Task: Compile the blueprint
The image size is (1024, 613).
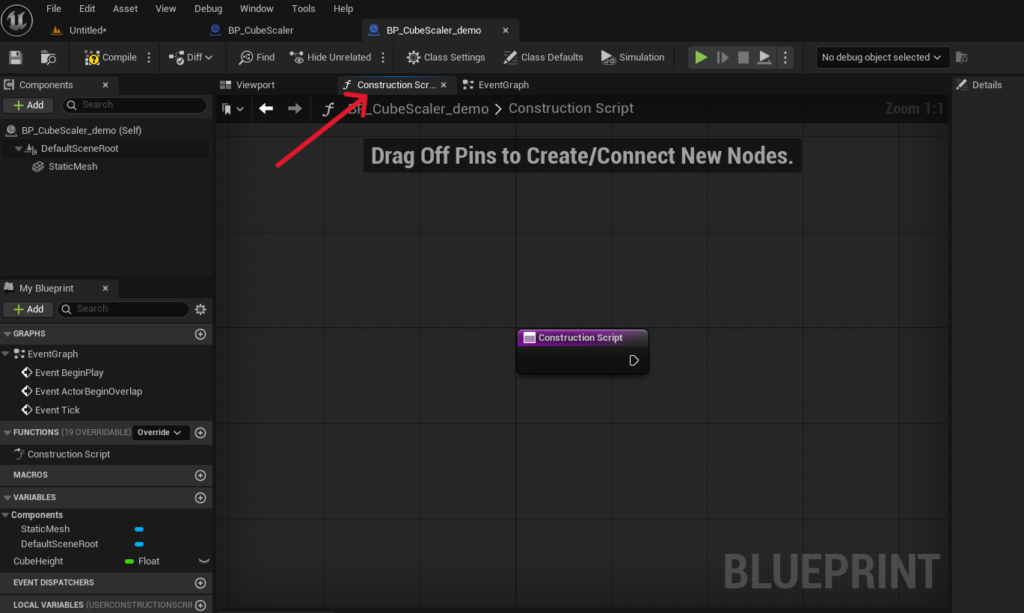Action: click(110, 57)
